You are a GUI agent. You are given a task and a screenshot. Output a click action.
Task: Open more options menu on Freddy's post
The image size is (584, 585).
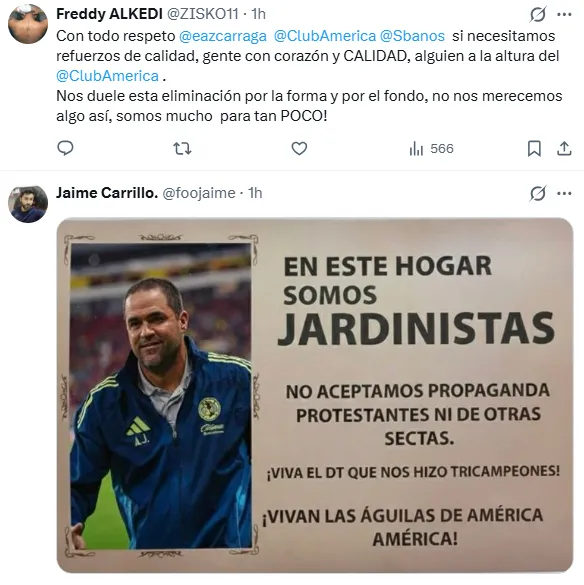[564, 15]
